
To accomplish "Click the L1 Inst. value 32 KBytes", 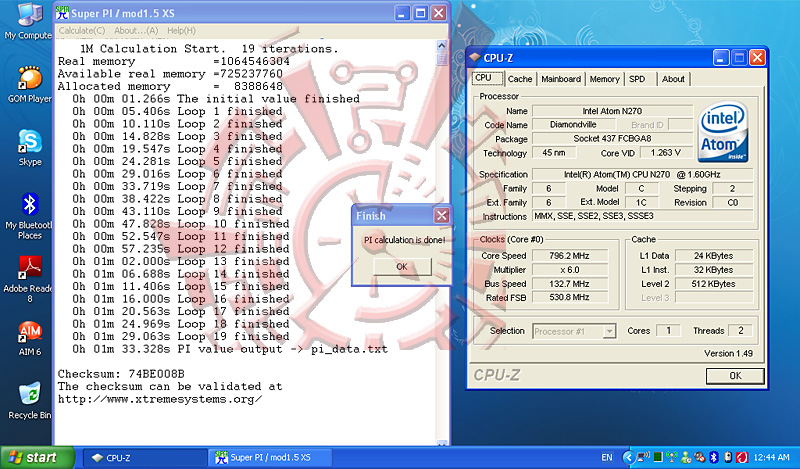I will 713,269.
